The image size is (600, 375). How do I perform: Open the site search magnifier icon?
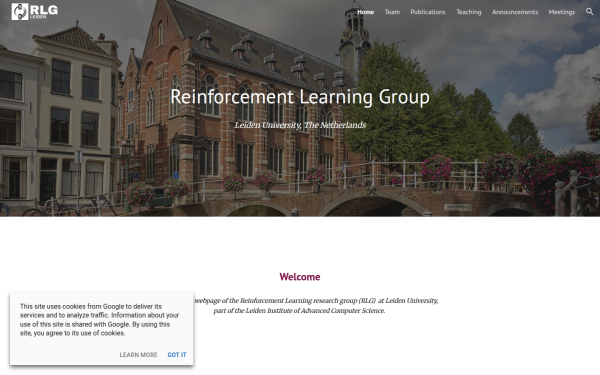click(590, 12)
